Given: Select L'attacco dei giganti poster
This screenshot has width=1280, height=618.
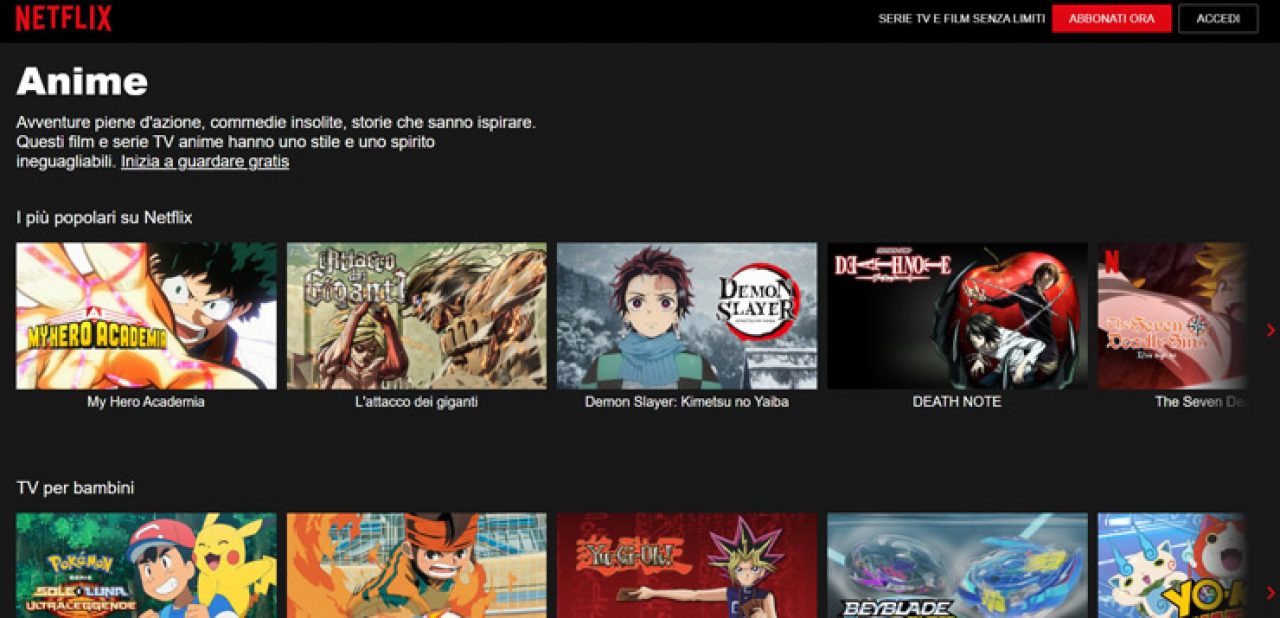Looking at the screenshot, I should (416, 316).
